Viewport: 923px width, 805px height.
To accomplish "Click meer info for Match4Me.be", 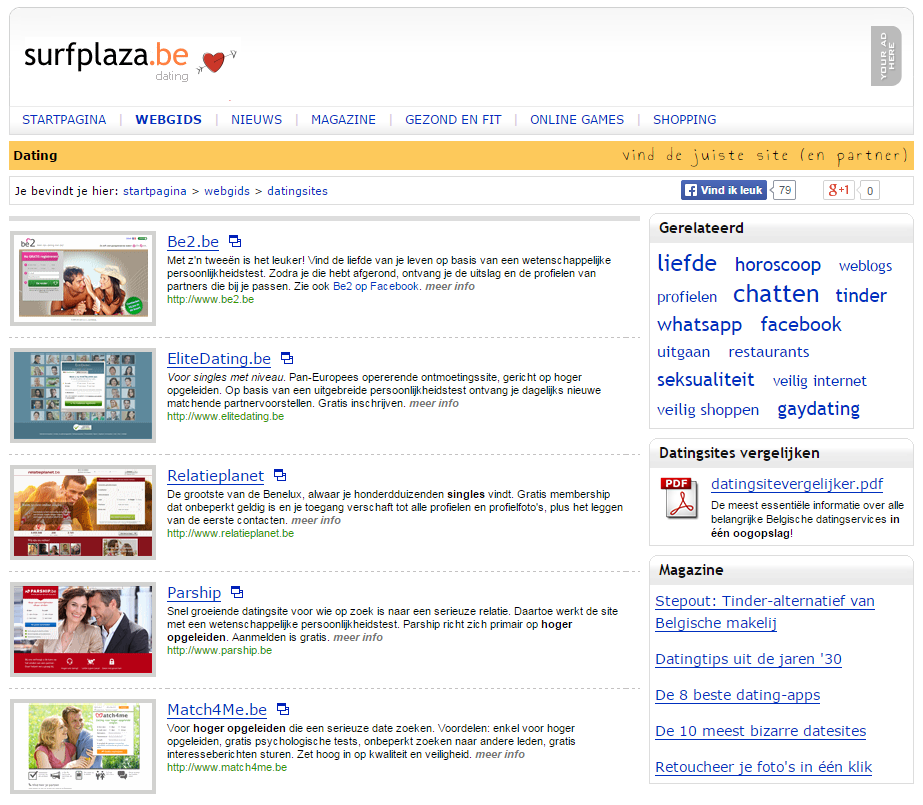I will [x=500, y=754].
